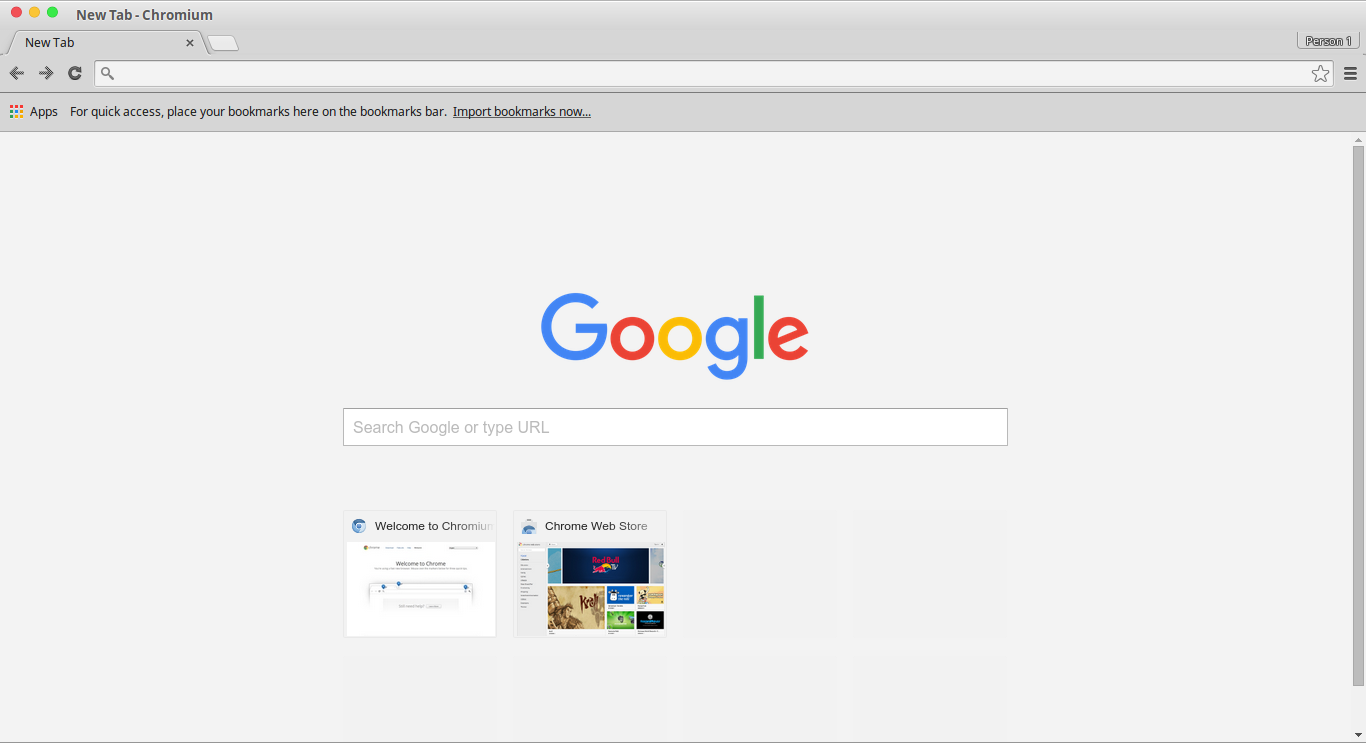Screen dimensions: 1366x743
Task: Click the bookmarks bar quick access hint text
Action: click(258, 112)
